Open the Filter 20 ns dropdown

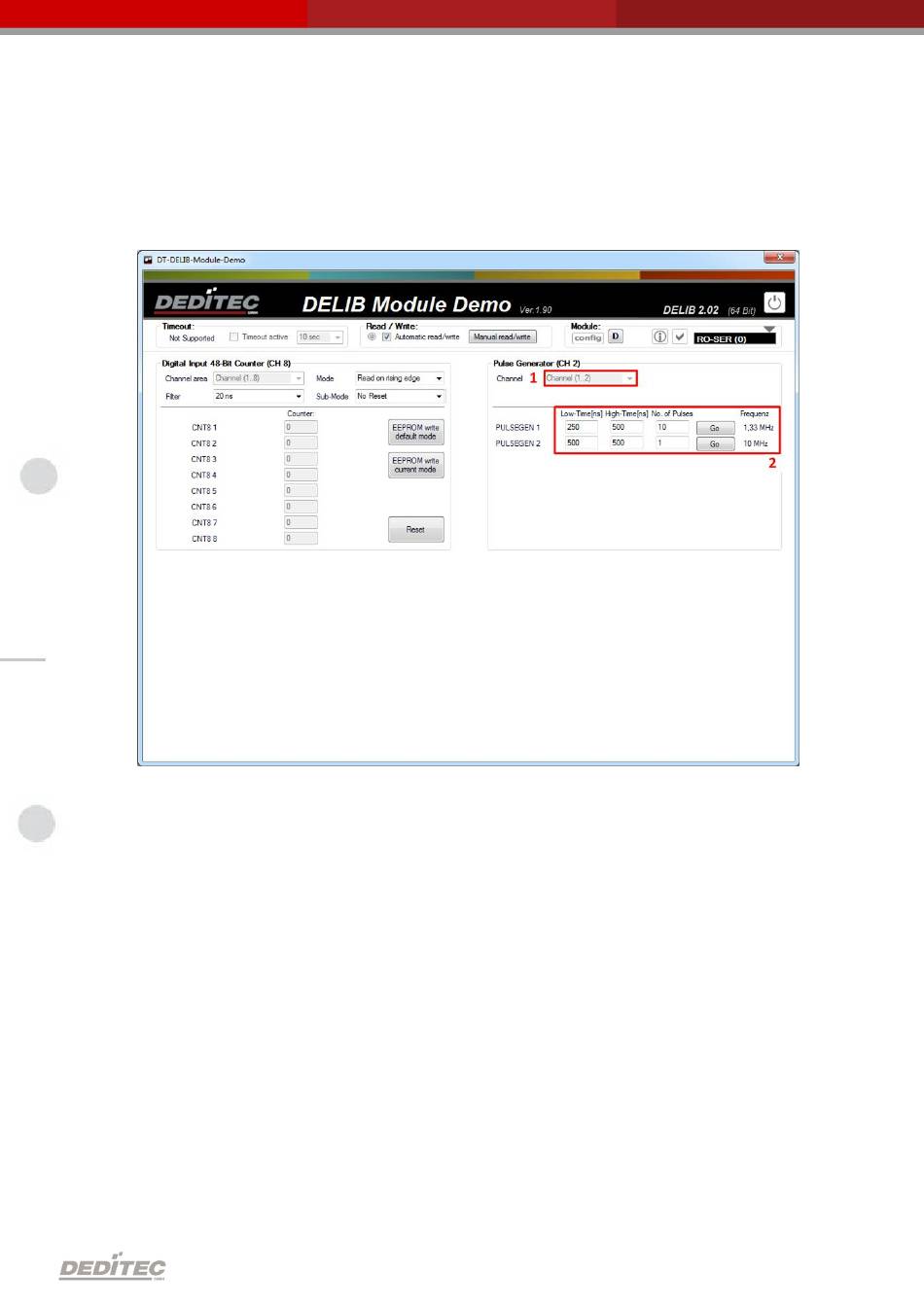tap(259, 397)
